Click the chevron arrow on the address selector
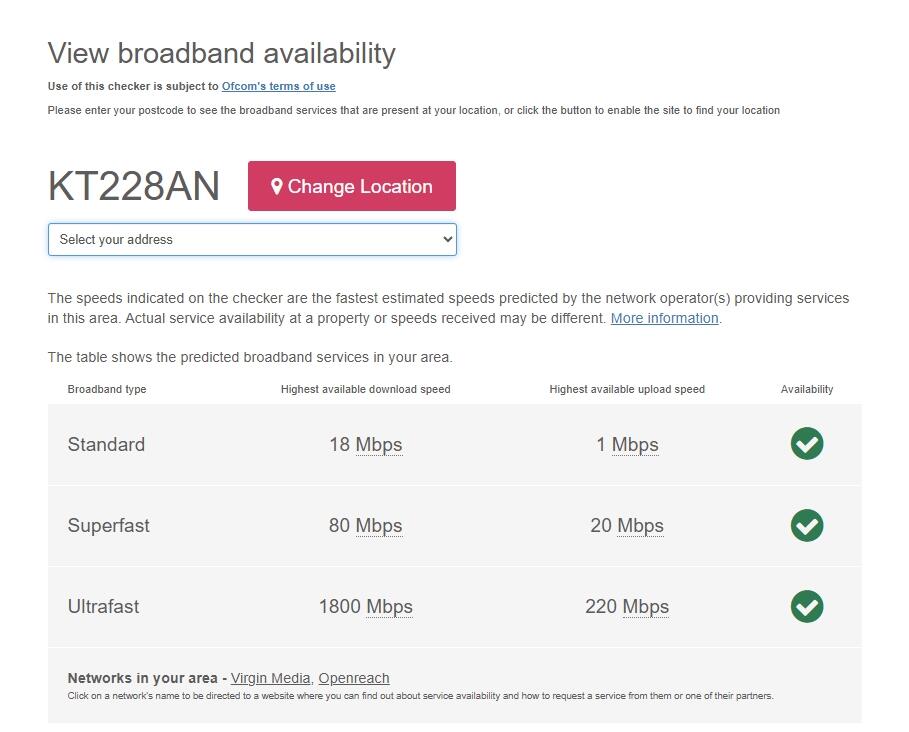This screenshot has height=732, width=909. [447, 239]
